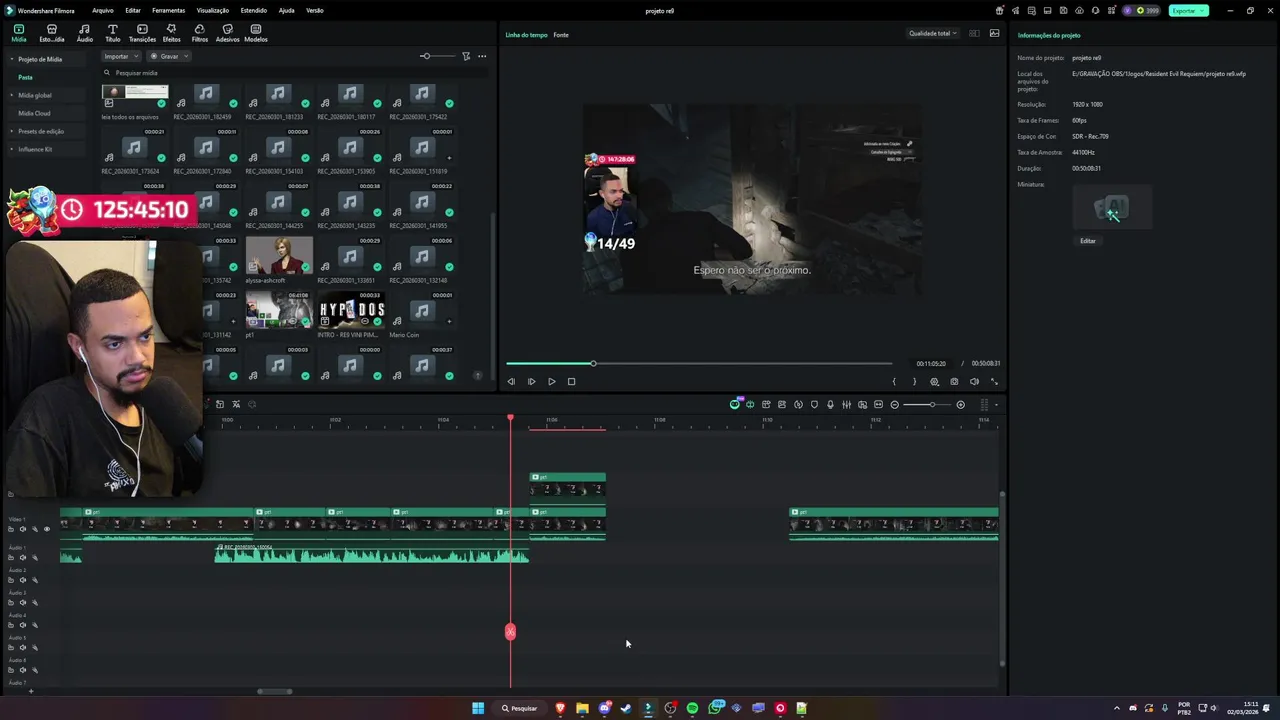Open the timeline AI copilot icon
Screen dimensions: 1280x720
tap(735, 404)
